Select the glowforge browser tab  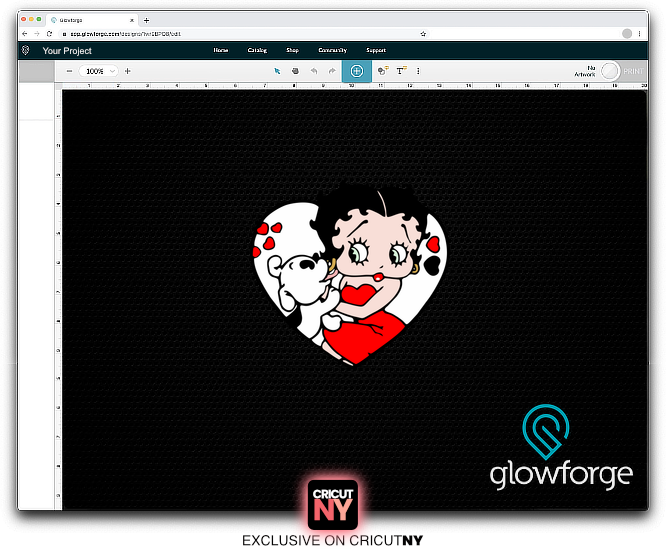[x=93, y=20]
